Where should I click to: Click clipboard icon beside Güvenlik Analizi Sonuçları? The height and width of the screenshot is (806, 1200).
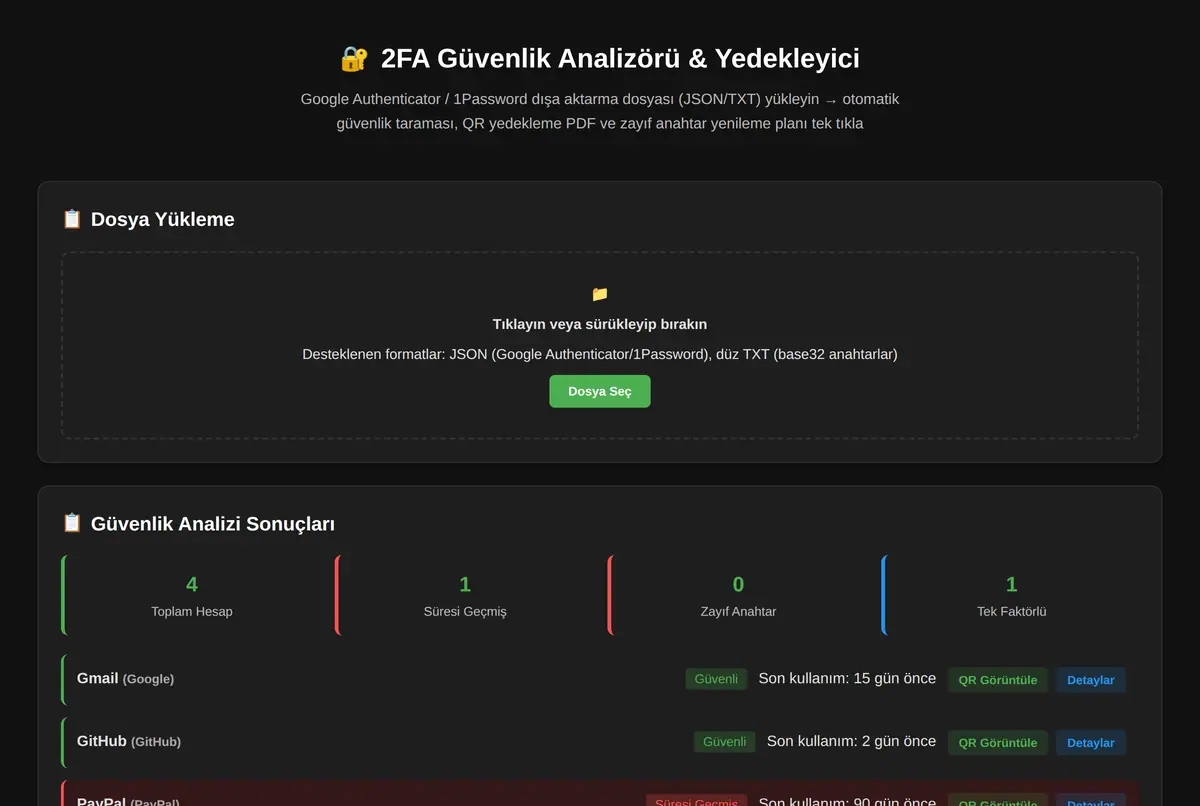(72, 523)
